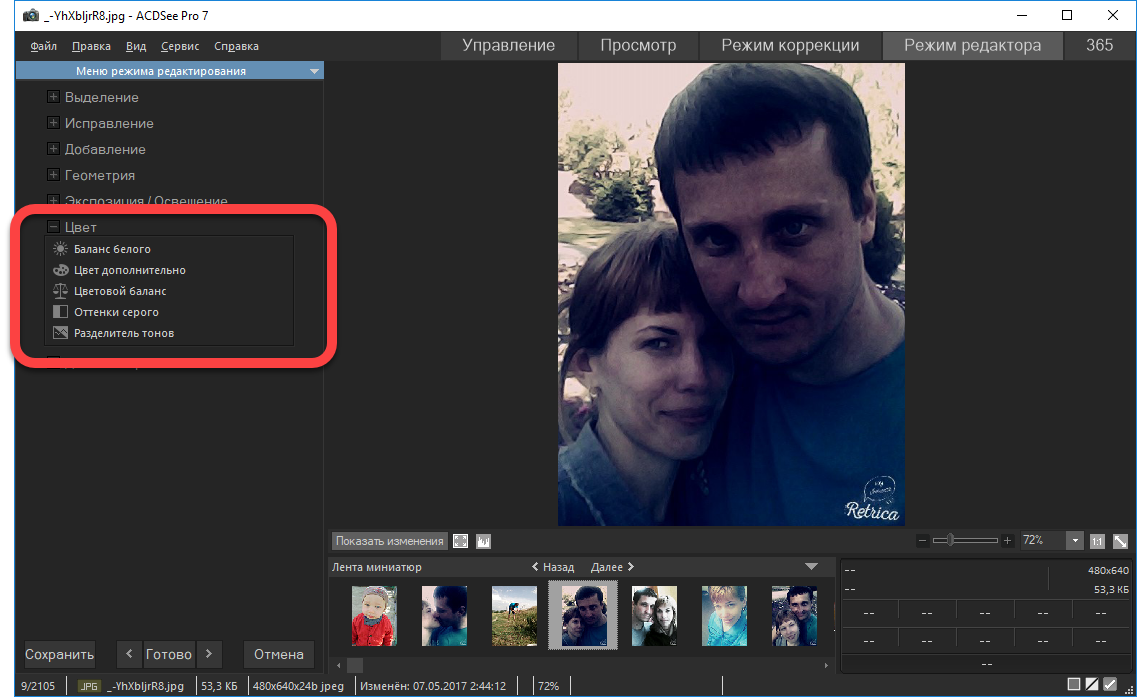Open the White Balance tool (Баланс белого)
The width and height of the screenshot is (1137, 697).
click(x=111, y=249)
